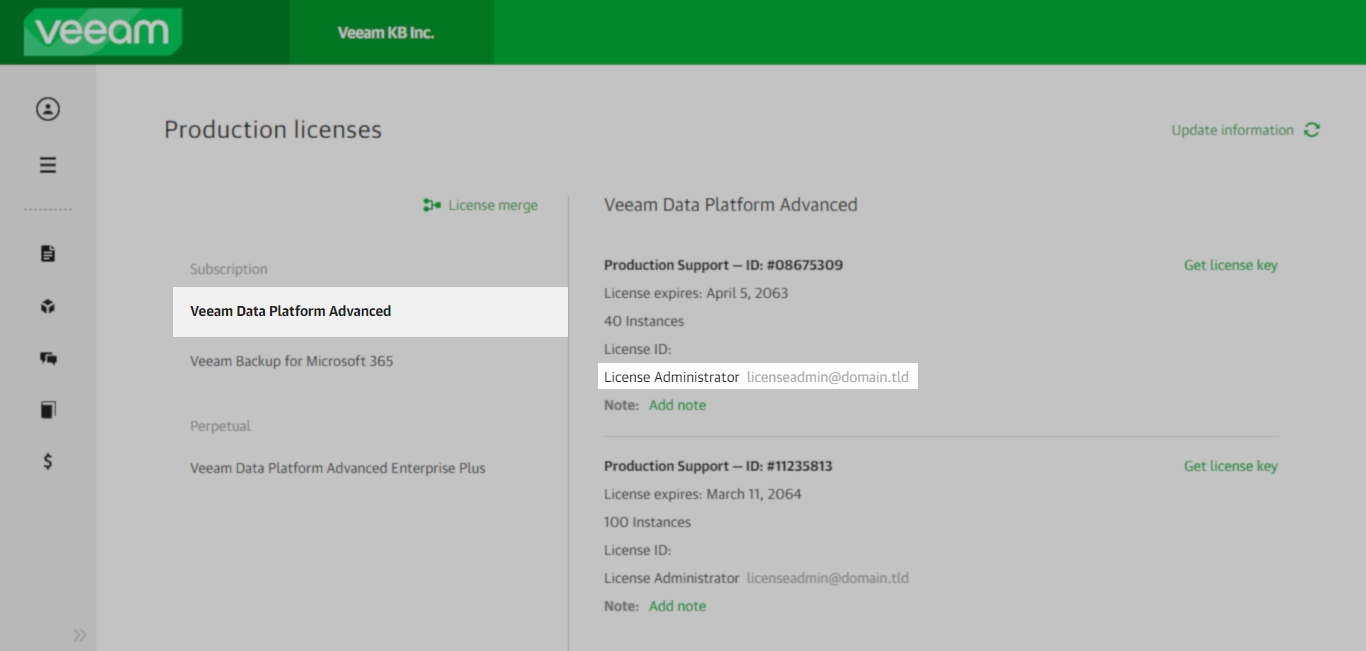Image resolution: width=1366 pixels, height=651 pixels.
Task: Click the License merge icon
Action: 432,205
